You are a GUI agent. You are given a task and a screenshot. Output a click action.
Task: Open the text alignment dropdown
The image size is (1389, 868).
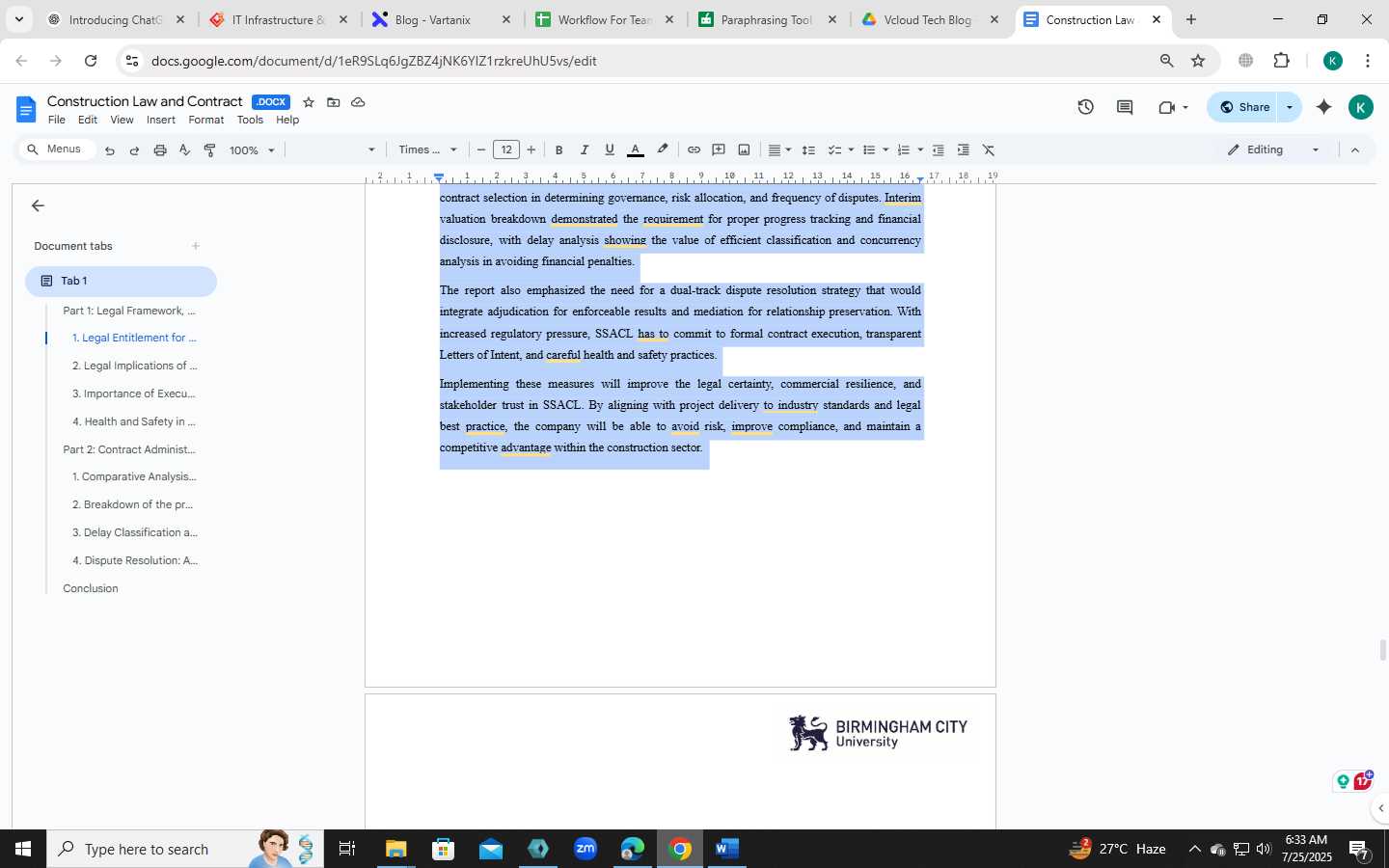(779, 150)
